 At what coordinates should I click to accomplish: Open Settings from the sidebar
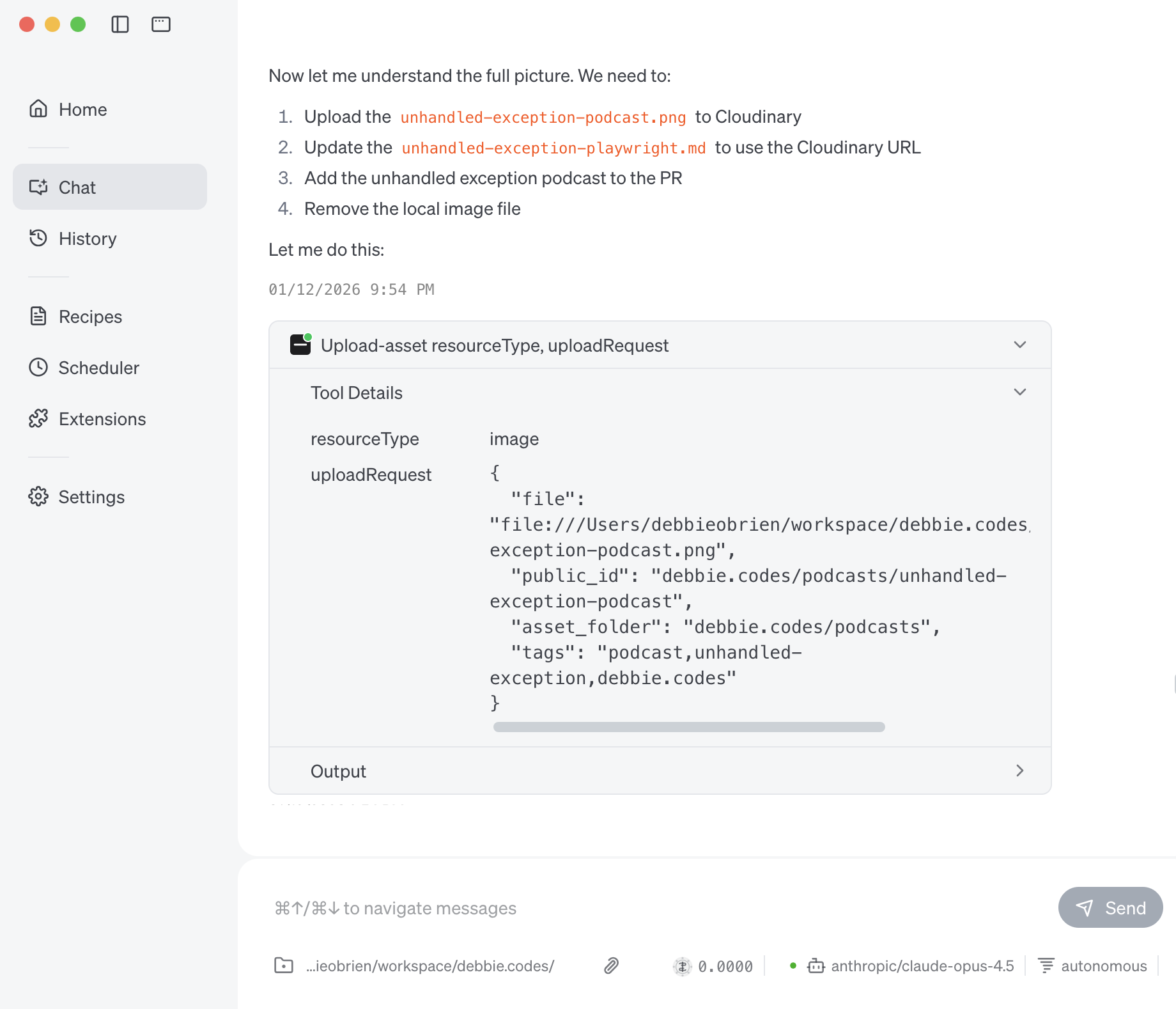[91, 497]
